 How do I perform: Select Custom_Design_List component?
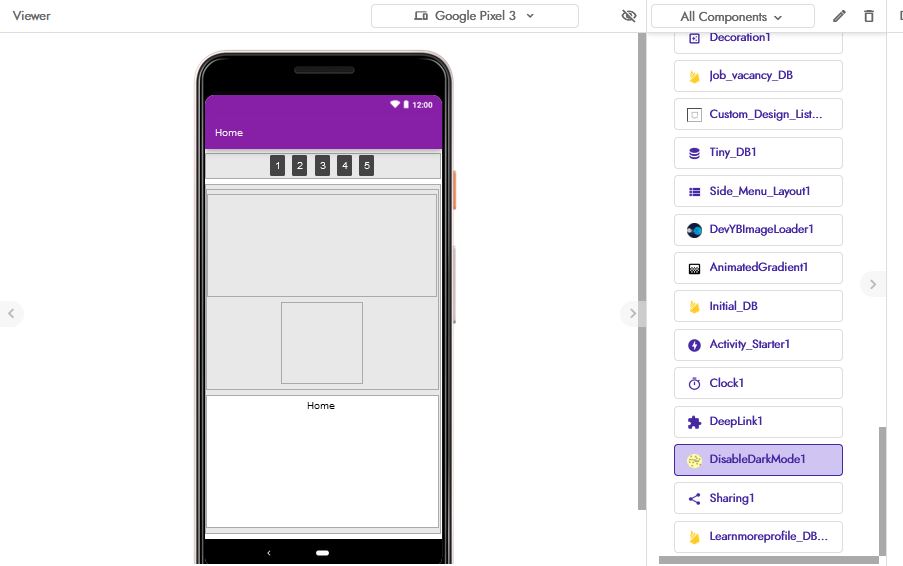[758, 114]
